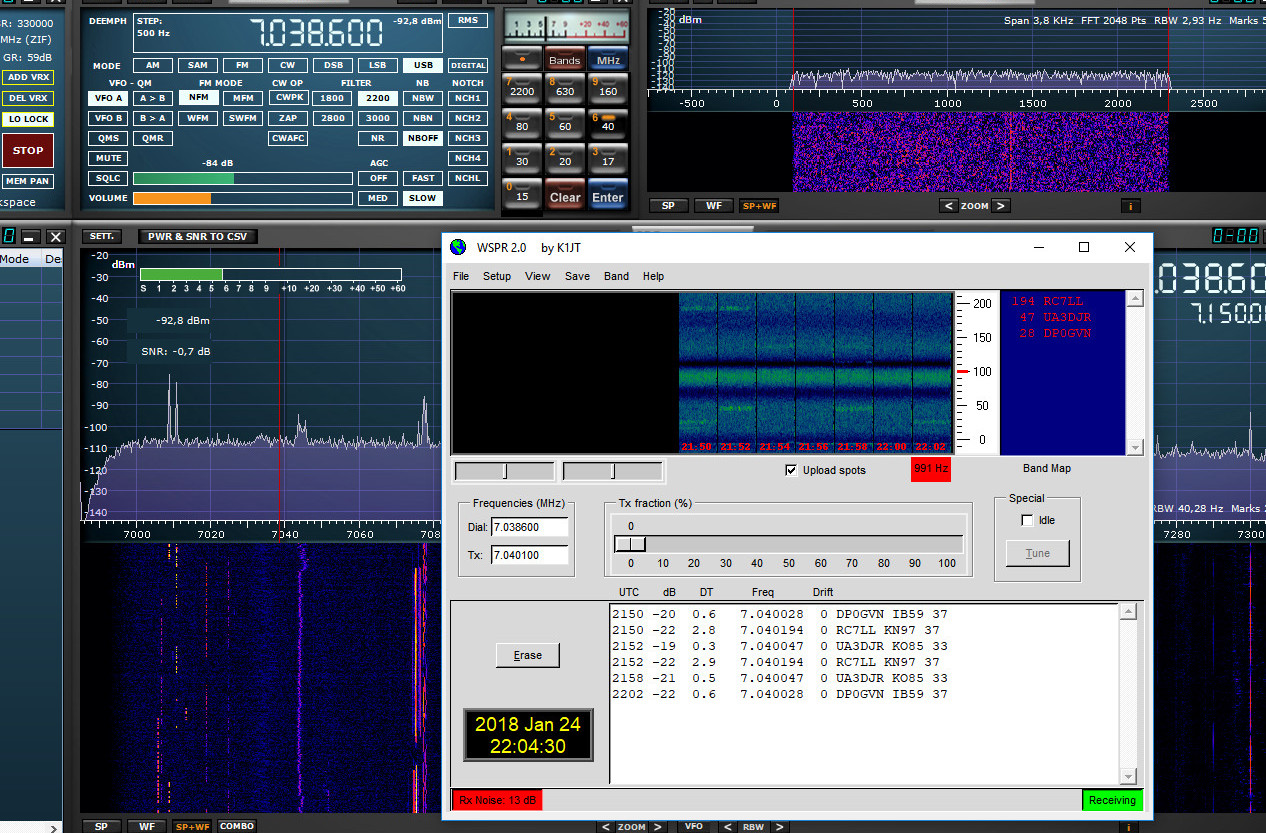Click the RBW increase arrow on bottom toolbar
The image size is (1266, 833).
(779, 827)
